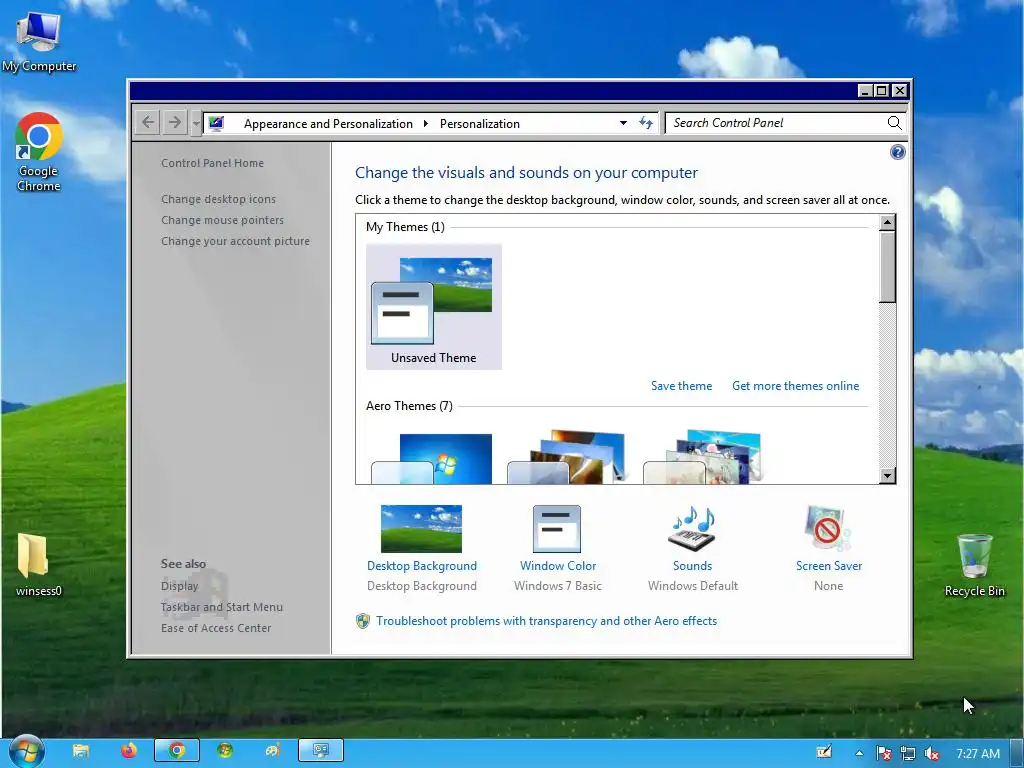Click Get more themes online

[795, 386]
